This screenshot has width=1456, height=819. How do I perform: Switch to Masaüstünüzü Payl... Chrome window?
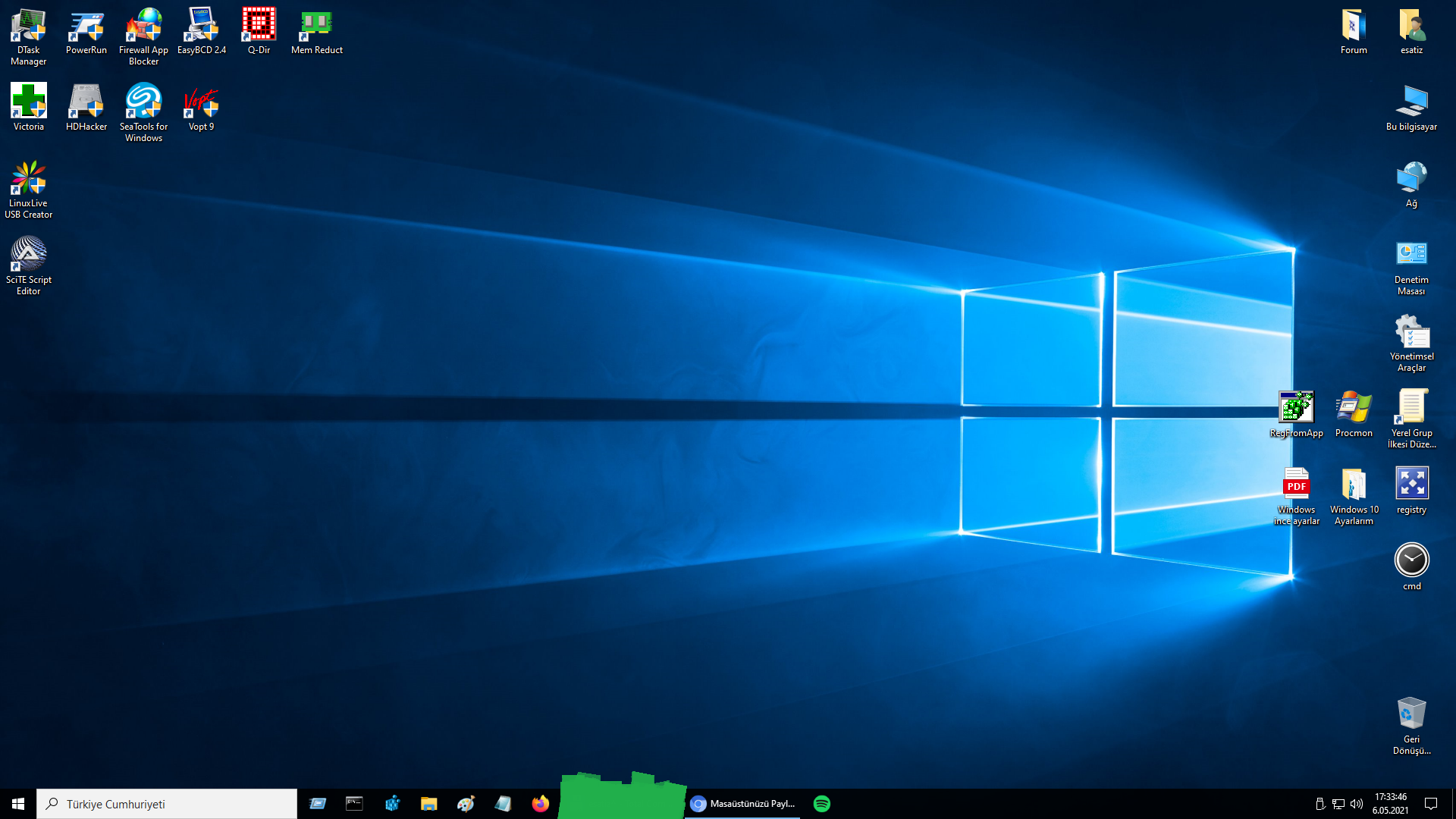pos(743,804)
